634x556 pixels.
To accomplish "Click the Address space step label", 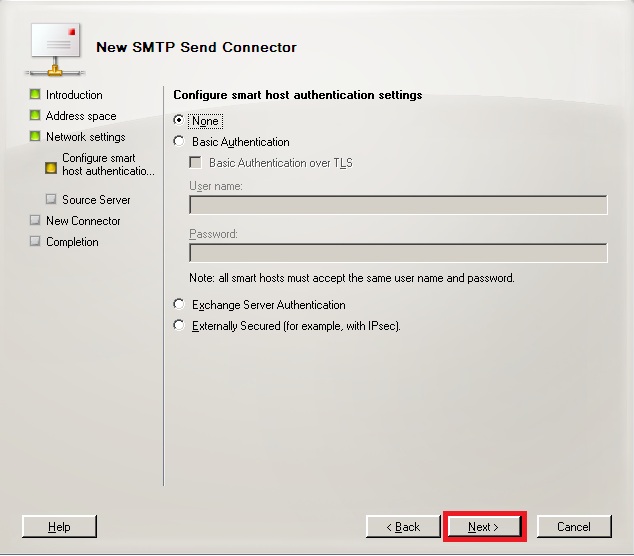I will pyautogui.click(x=81, y=116).
